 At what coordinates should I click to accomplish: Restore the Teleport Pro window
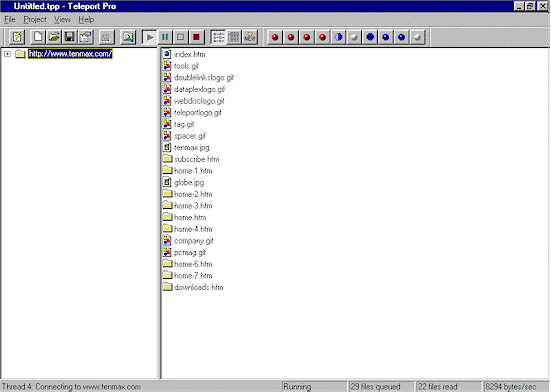point(530,6)
